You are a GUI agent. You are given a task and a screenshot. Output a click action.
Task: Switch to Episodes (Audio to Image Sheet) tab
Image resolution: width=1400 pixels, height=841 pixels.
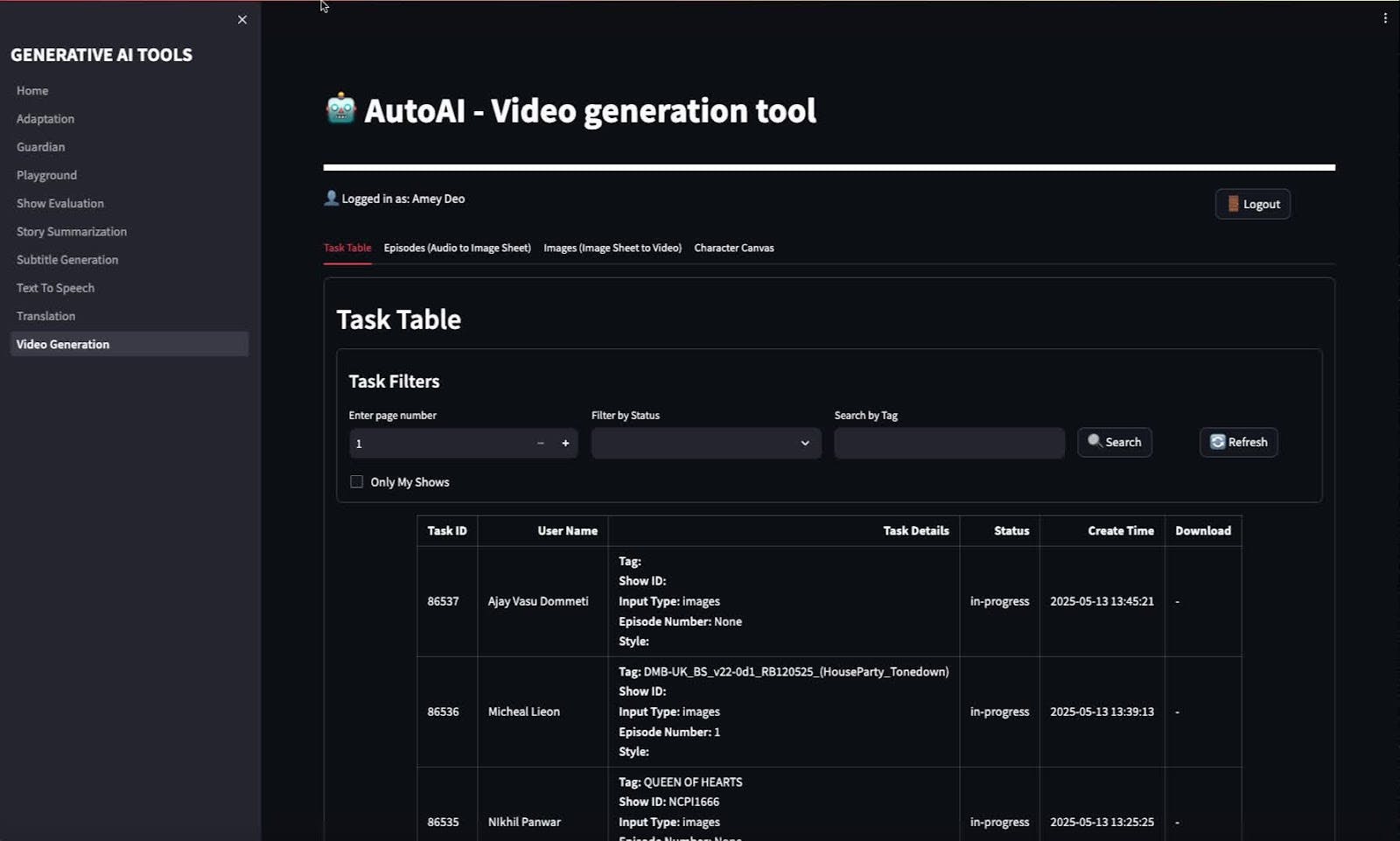(457, 249)
